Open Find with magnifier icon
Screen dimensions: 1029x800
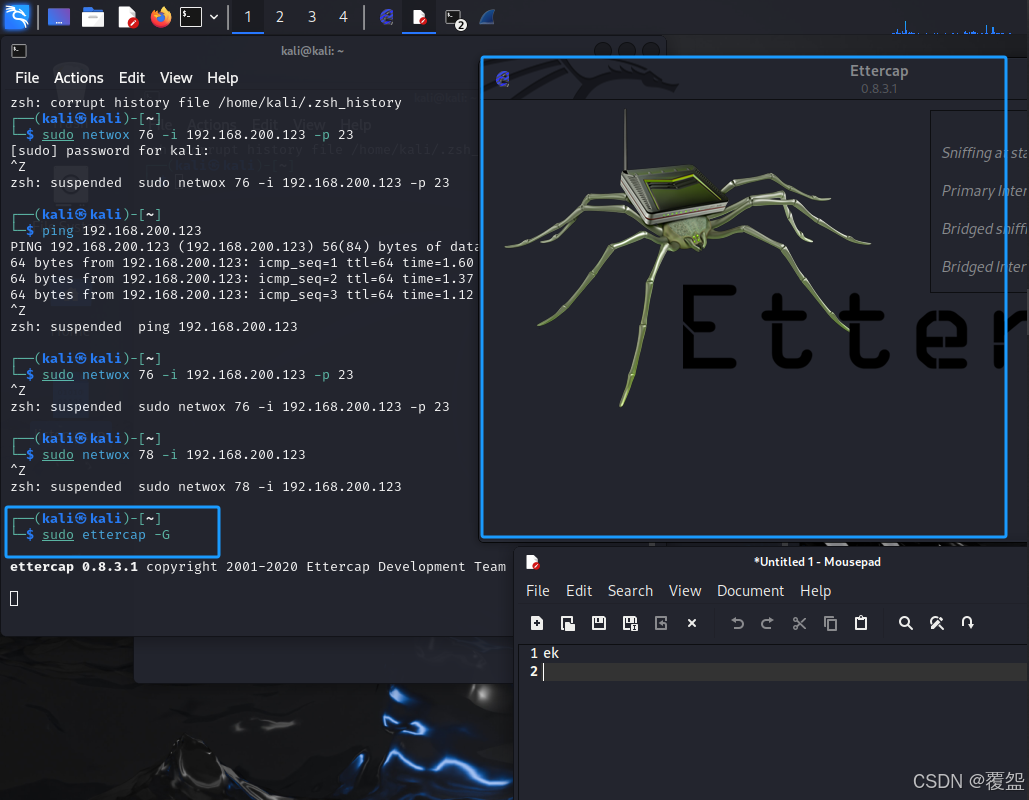click(906, 623)
